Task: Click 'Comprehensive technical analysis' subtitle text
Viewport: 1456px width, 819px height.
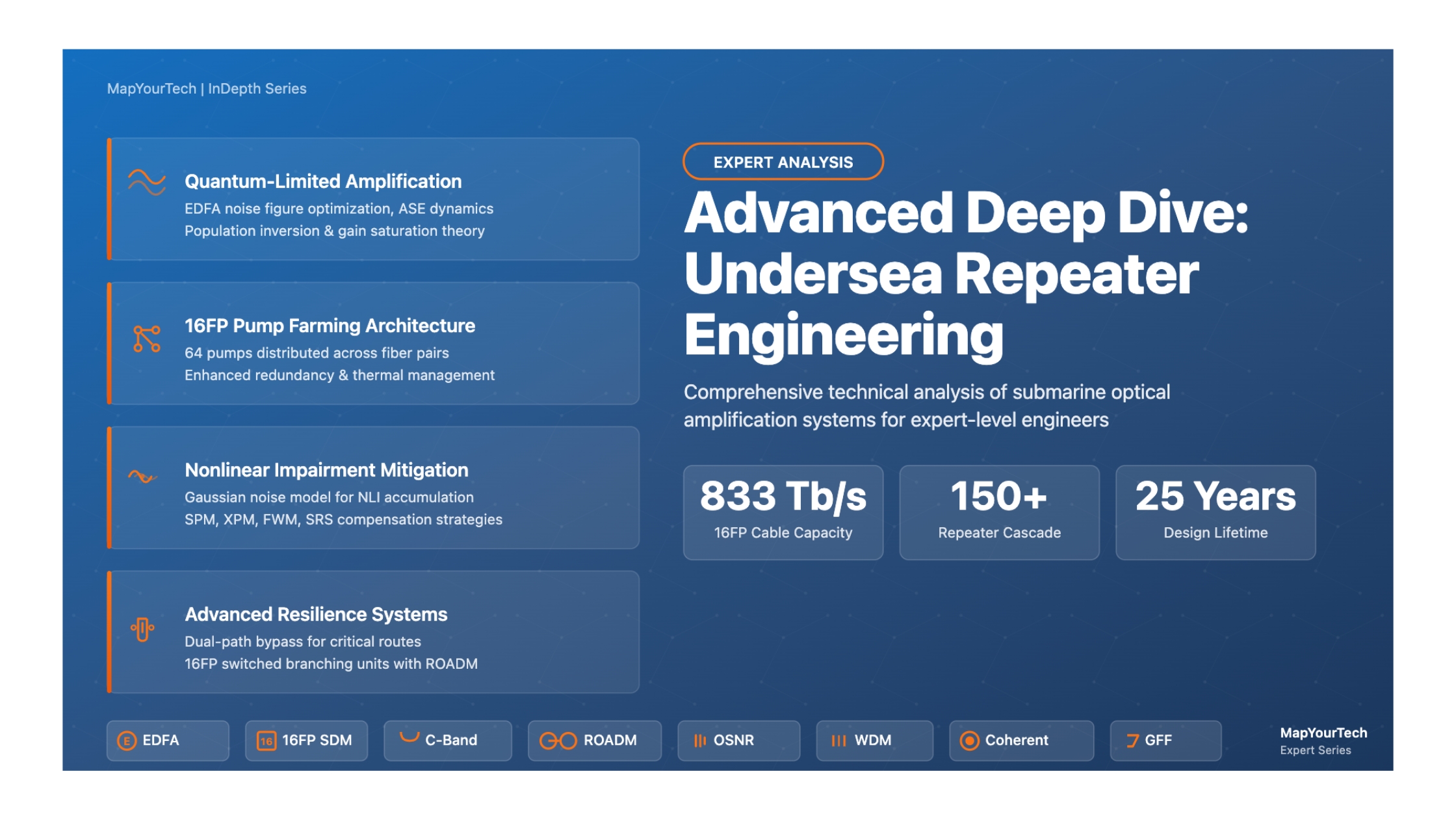Action: tap(927, 406)
